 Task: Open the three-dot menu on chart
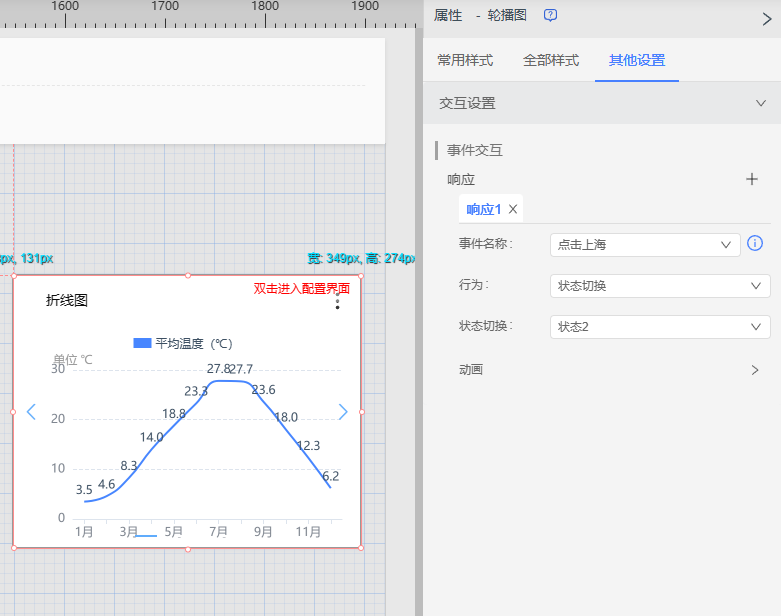coord(337,303)
